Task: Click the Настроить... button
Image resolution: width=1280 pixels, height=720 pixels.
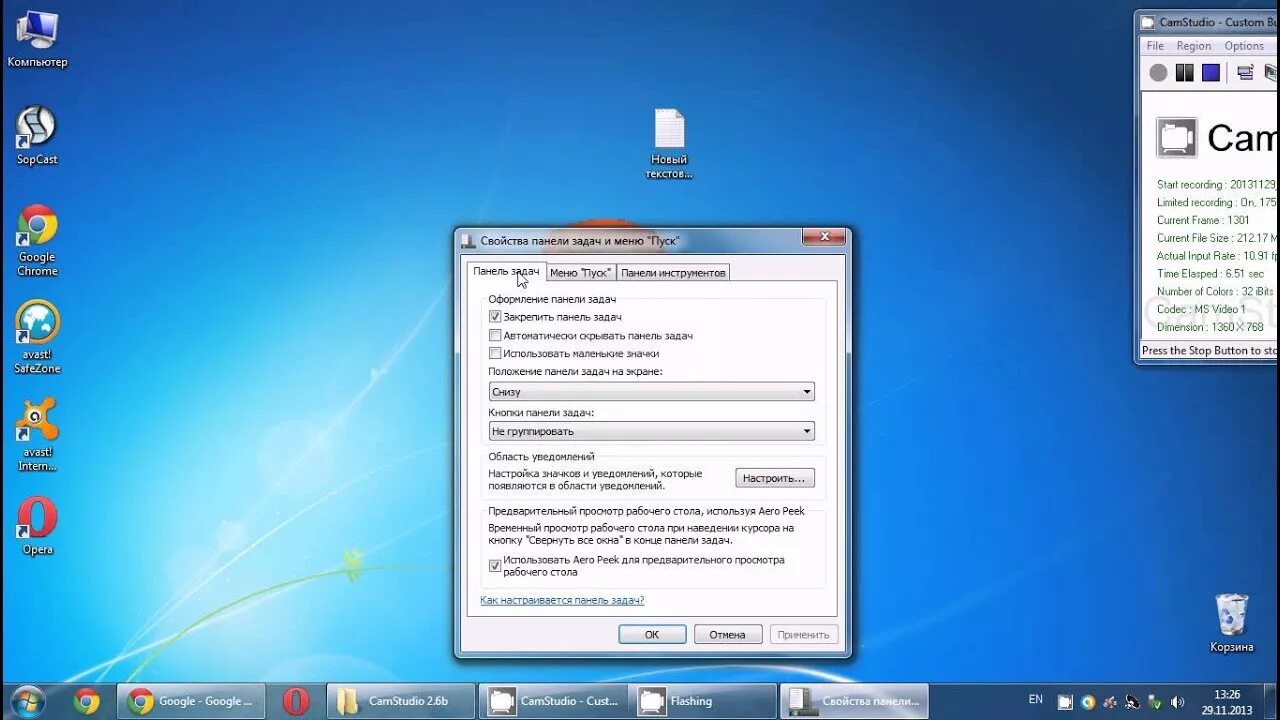Action: pyautogui.click(x=775, y=478)
